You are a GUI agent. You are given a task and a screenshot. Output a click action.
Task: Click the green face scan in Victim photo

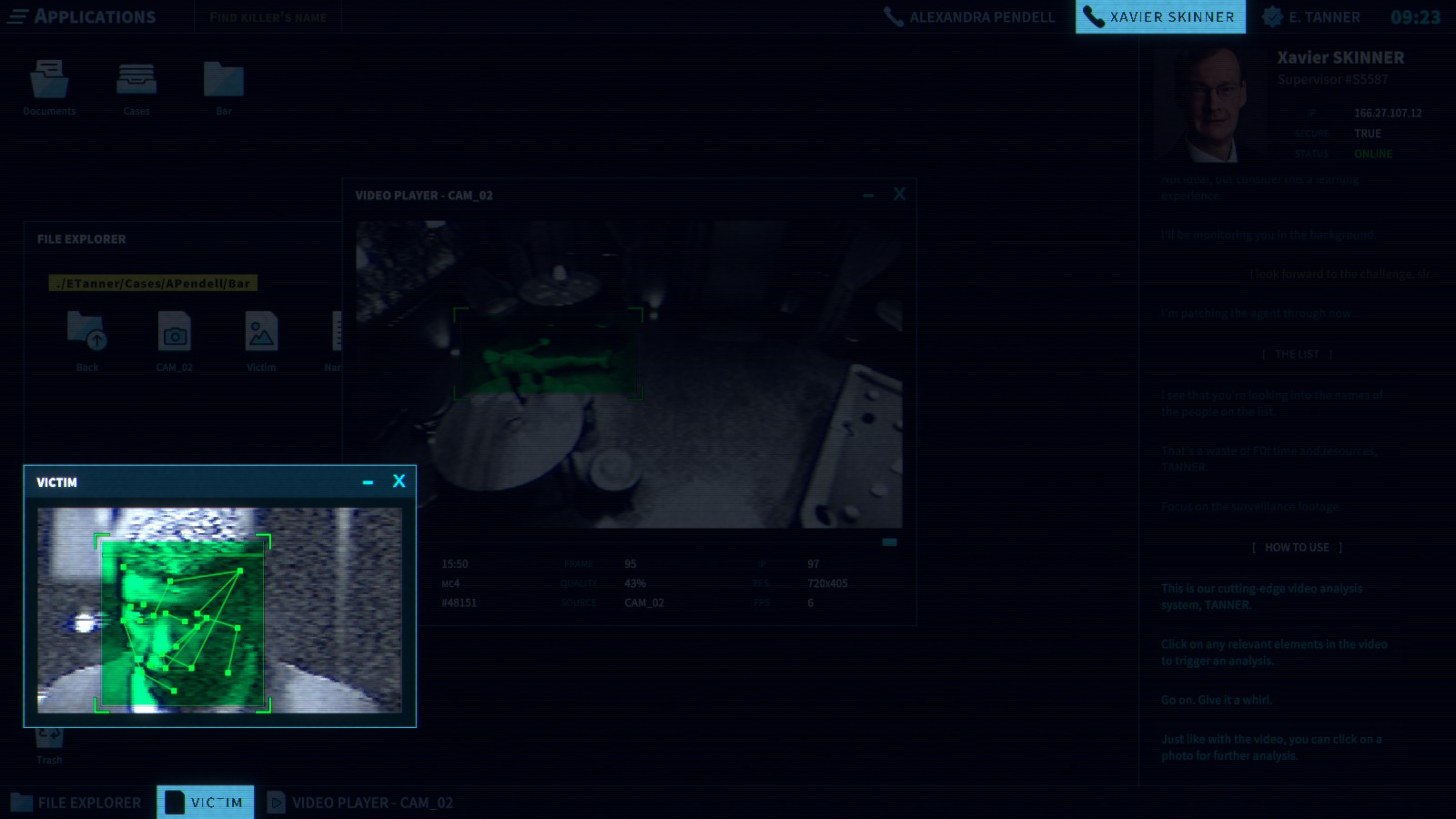tap(183, 623)
